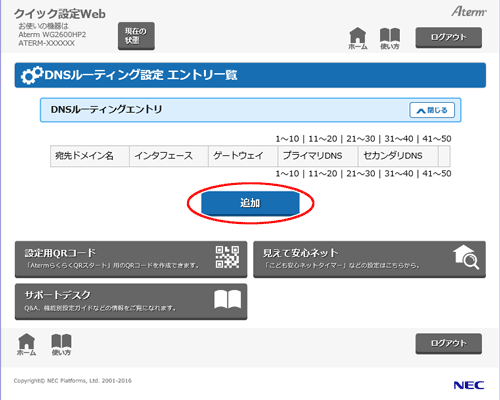Click the house-magnifier icon in 見えて安心ネット
This screenshot has height=400, width=500.
tap(466, 257)
